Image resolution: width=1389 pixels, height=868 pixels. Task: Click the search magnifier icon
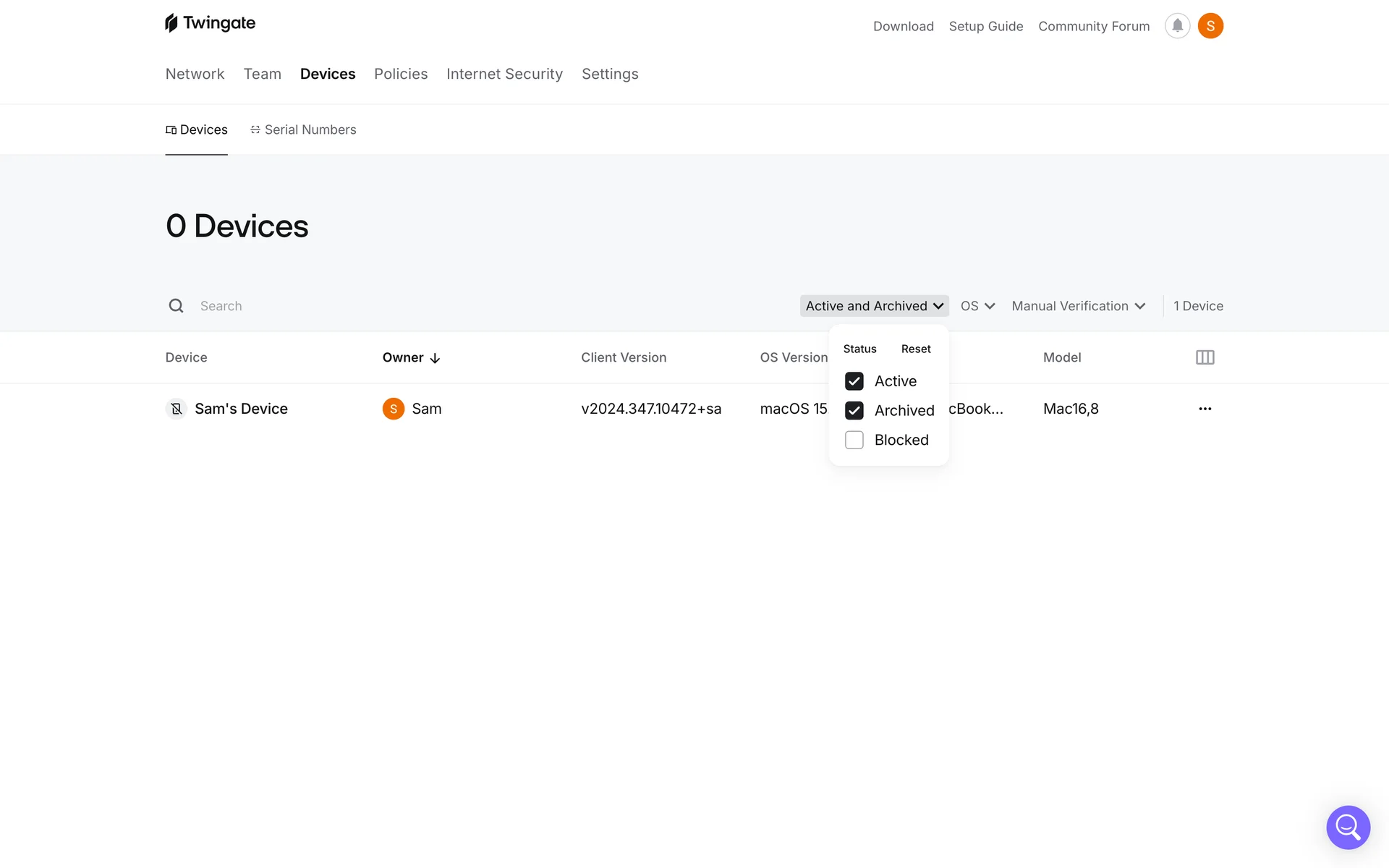(x=176, y=306)
